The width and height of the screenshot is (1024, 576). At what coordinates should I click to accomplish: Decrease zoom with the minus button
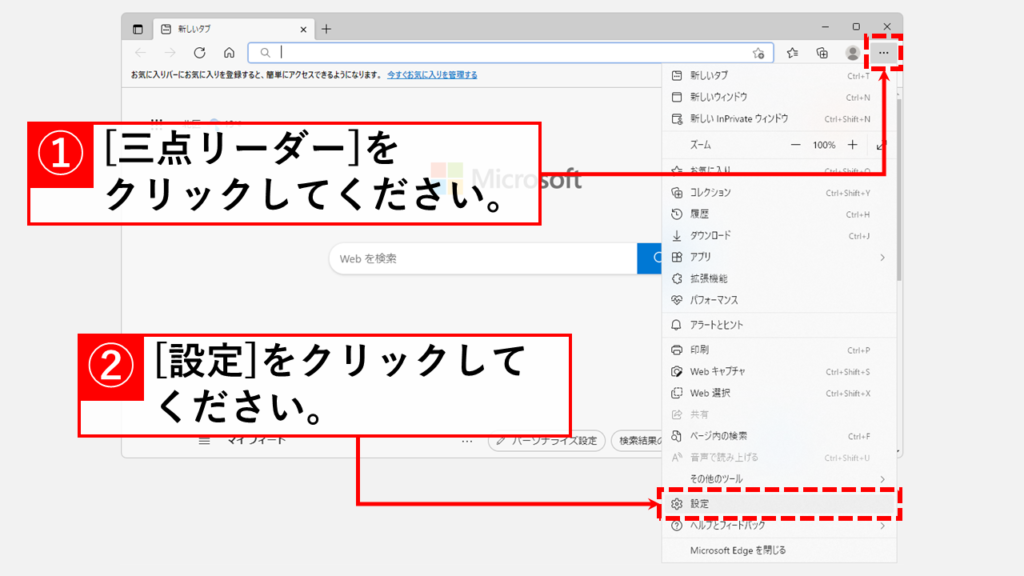(796, 145)
